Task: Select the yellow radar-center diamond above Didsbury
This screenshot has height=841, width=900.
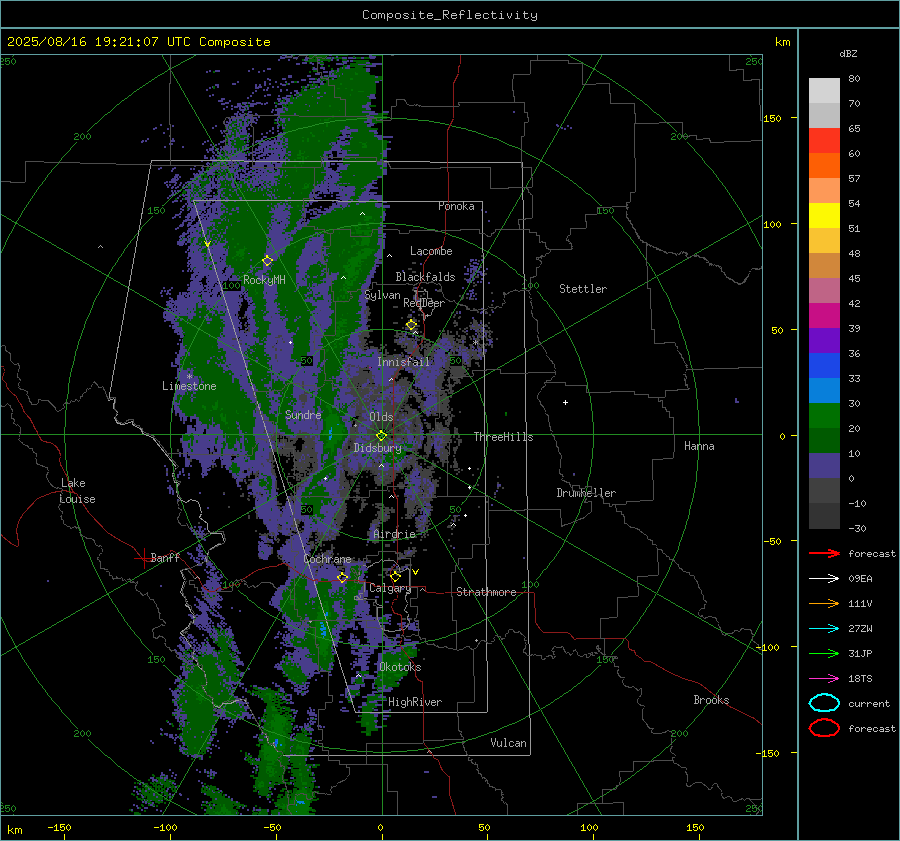Action: tap(381, 435)
